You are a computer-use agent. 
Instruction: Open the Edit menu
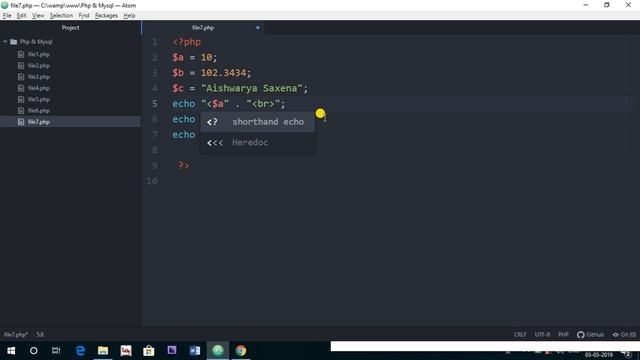point(21,16)
